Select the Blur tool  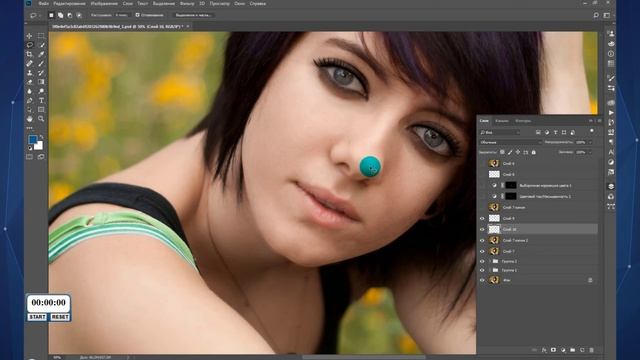pyautogui.click(x=29, y=91)
